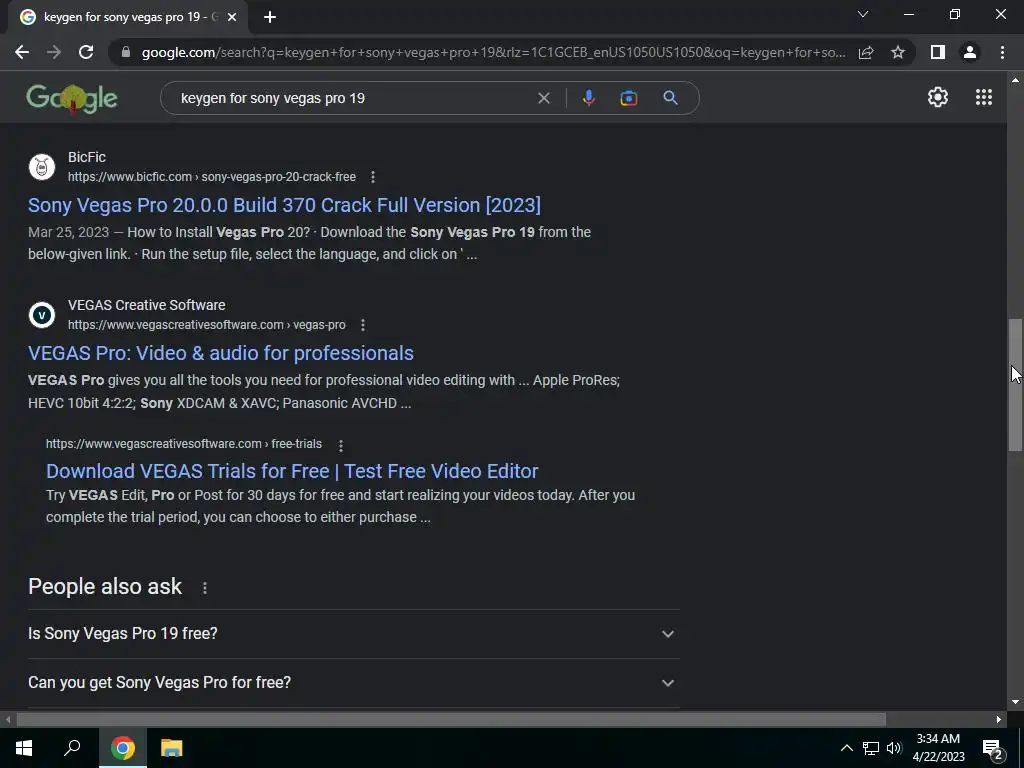The width and height of the screenshot is (1024, 768).
Task: Open Chrome profile menu
Action: click(x=970, y=52)
